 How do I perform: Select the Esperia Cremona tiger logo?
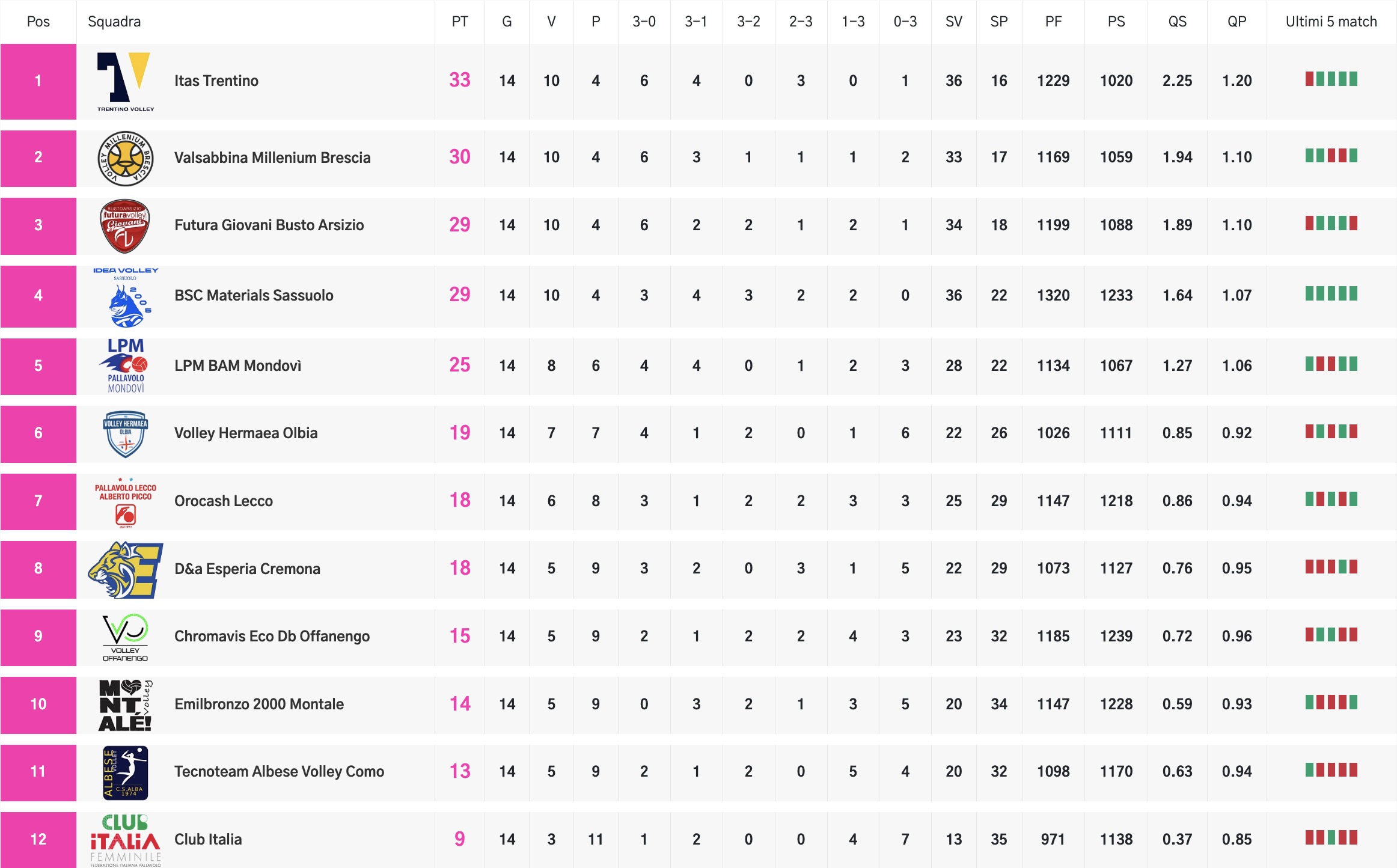click(125, 569)
